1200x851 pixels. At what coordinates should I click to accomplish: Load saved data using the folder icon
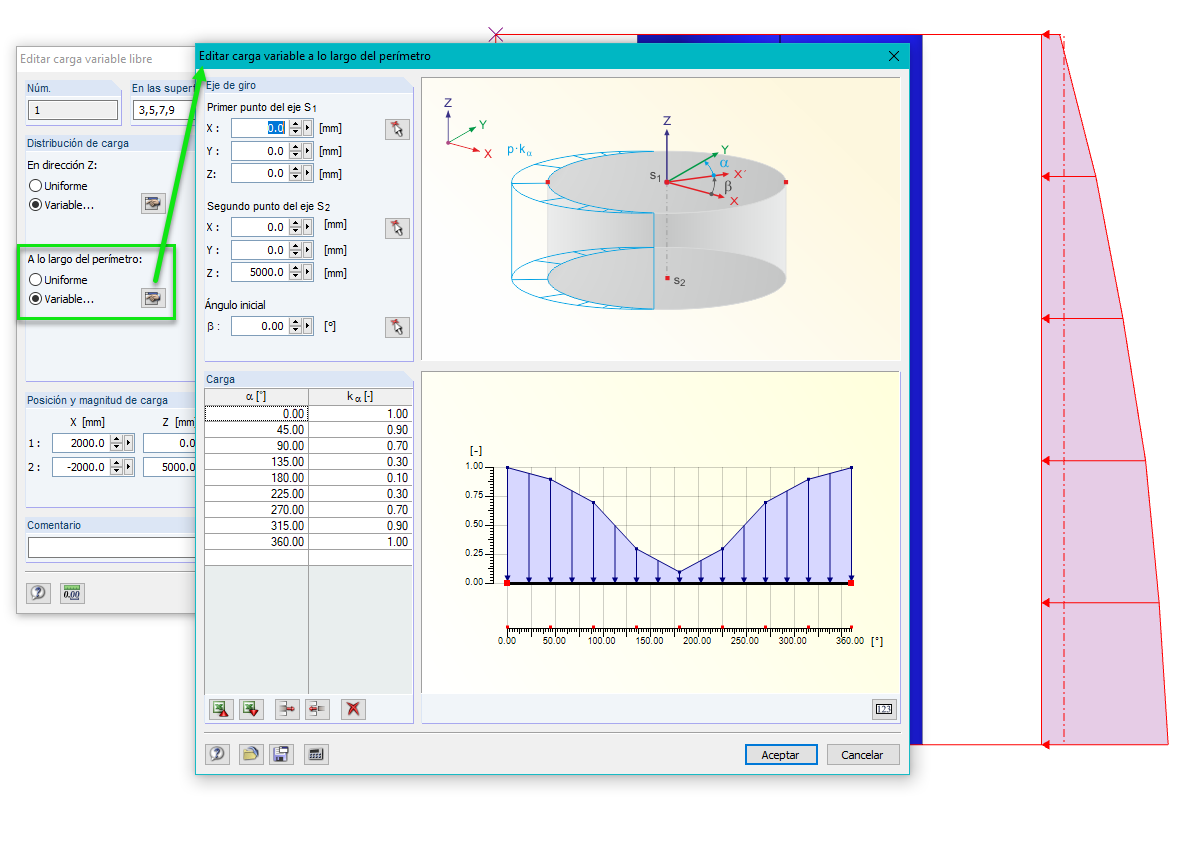click(x=251, y=755)
